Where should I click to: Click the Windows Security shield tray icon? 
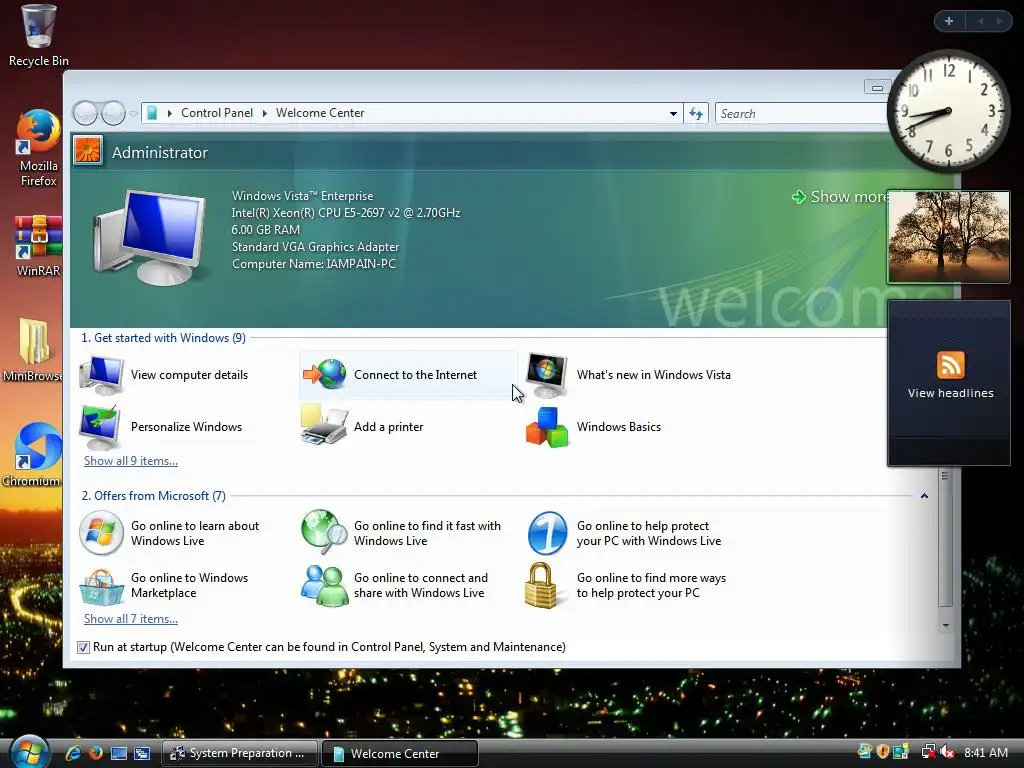pyautogui.click(x=883, y=752)
